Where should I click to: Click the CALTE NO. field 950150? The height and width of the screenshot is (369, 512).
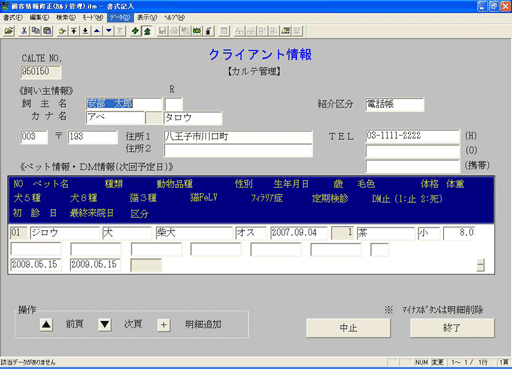point(41,72)
